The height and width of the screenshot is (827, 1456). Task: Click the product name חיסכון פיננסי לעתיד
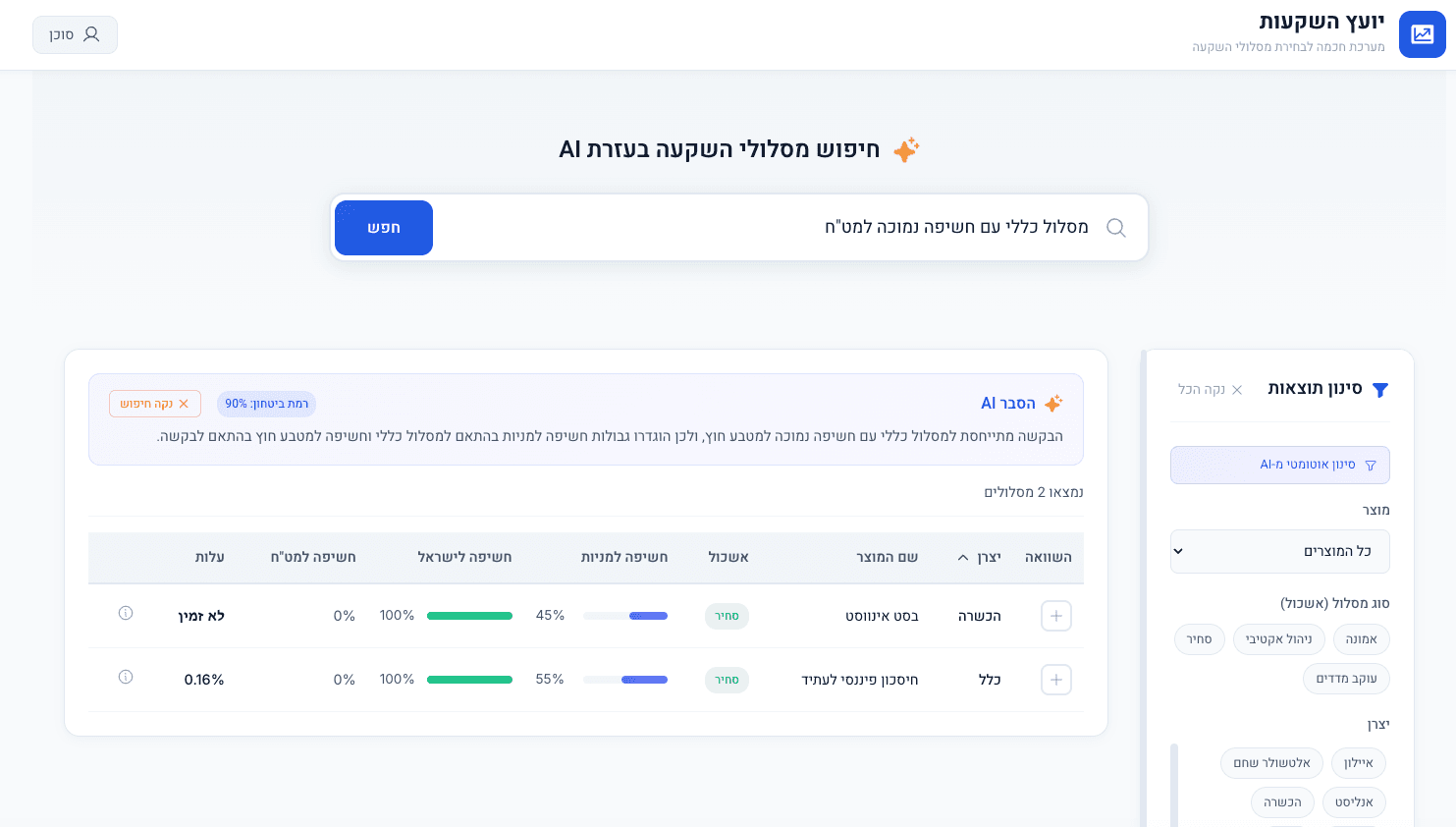pos(860,680)
